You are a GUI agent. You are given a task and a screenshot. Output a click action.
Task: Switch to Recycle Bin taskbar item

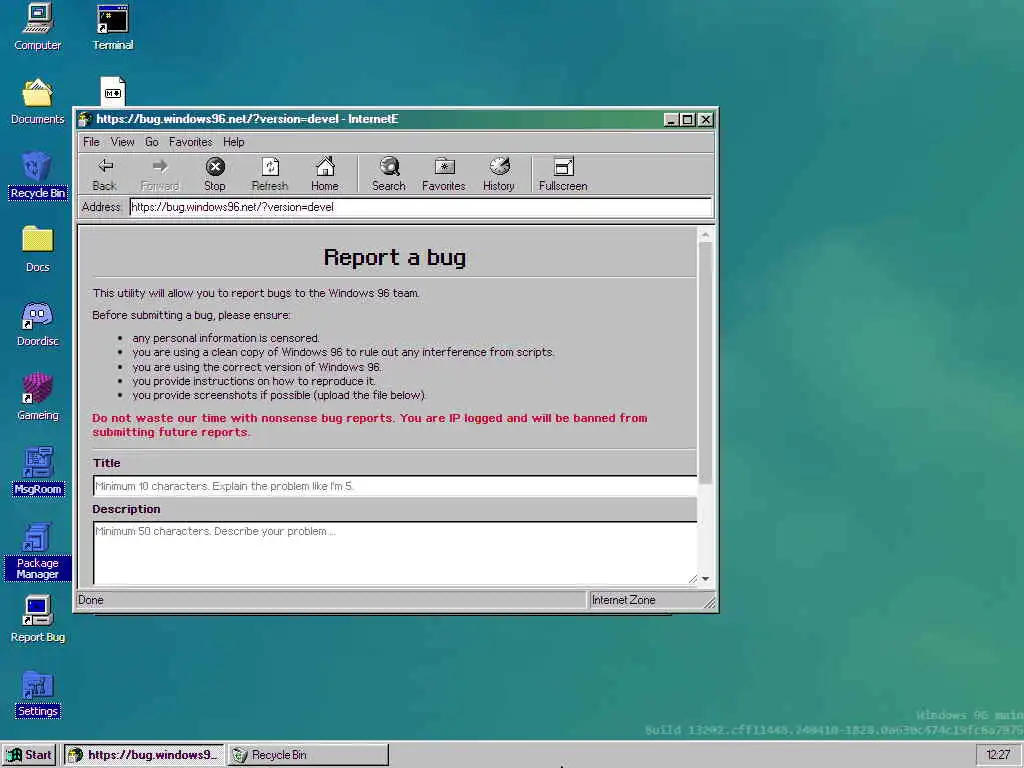[308, 755]
